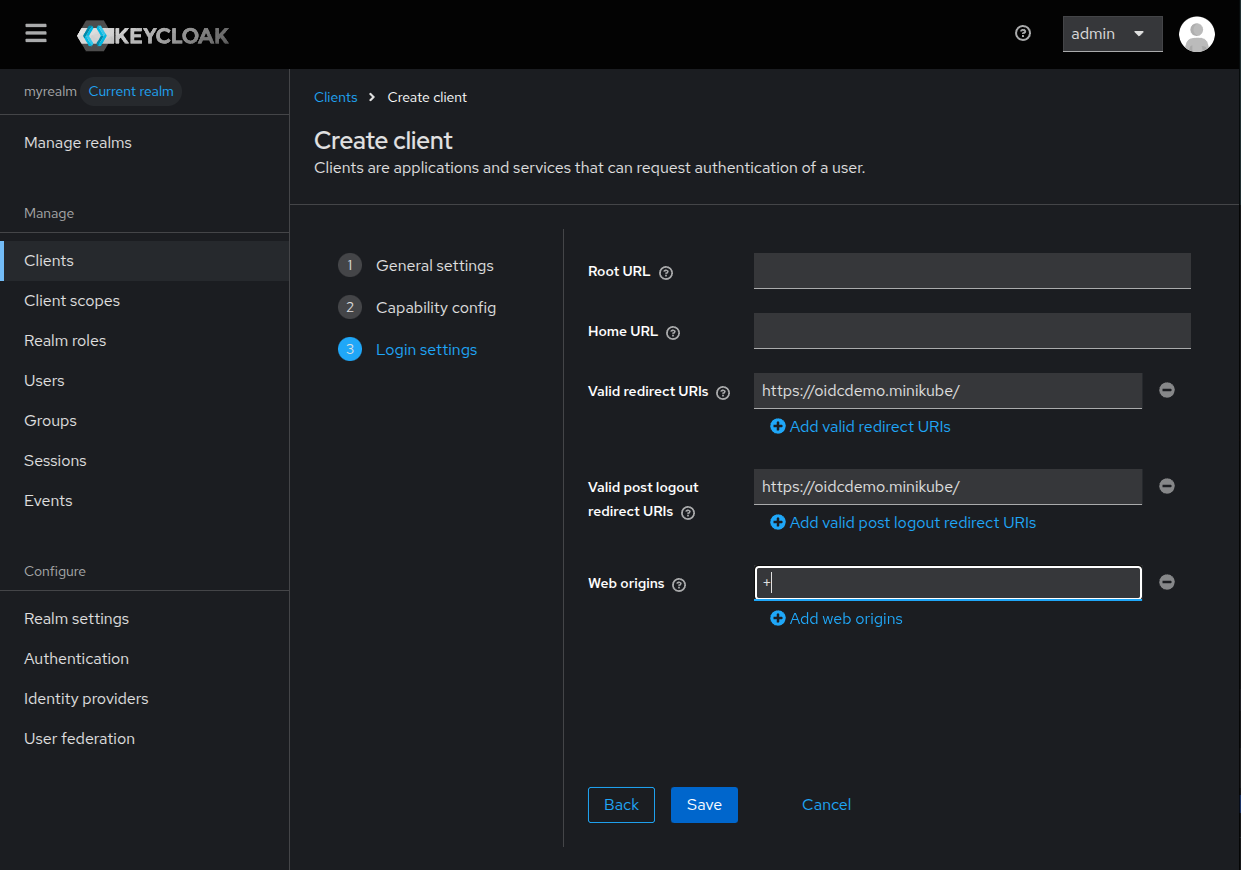Show help for Root URL

666,272
